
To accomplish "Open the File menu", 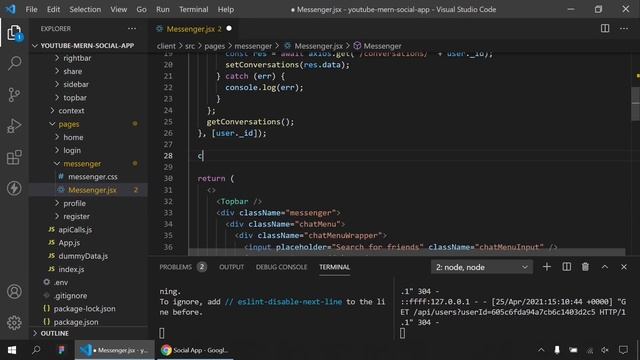I will (31, 9).
